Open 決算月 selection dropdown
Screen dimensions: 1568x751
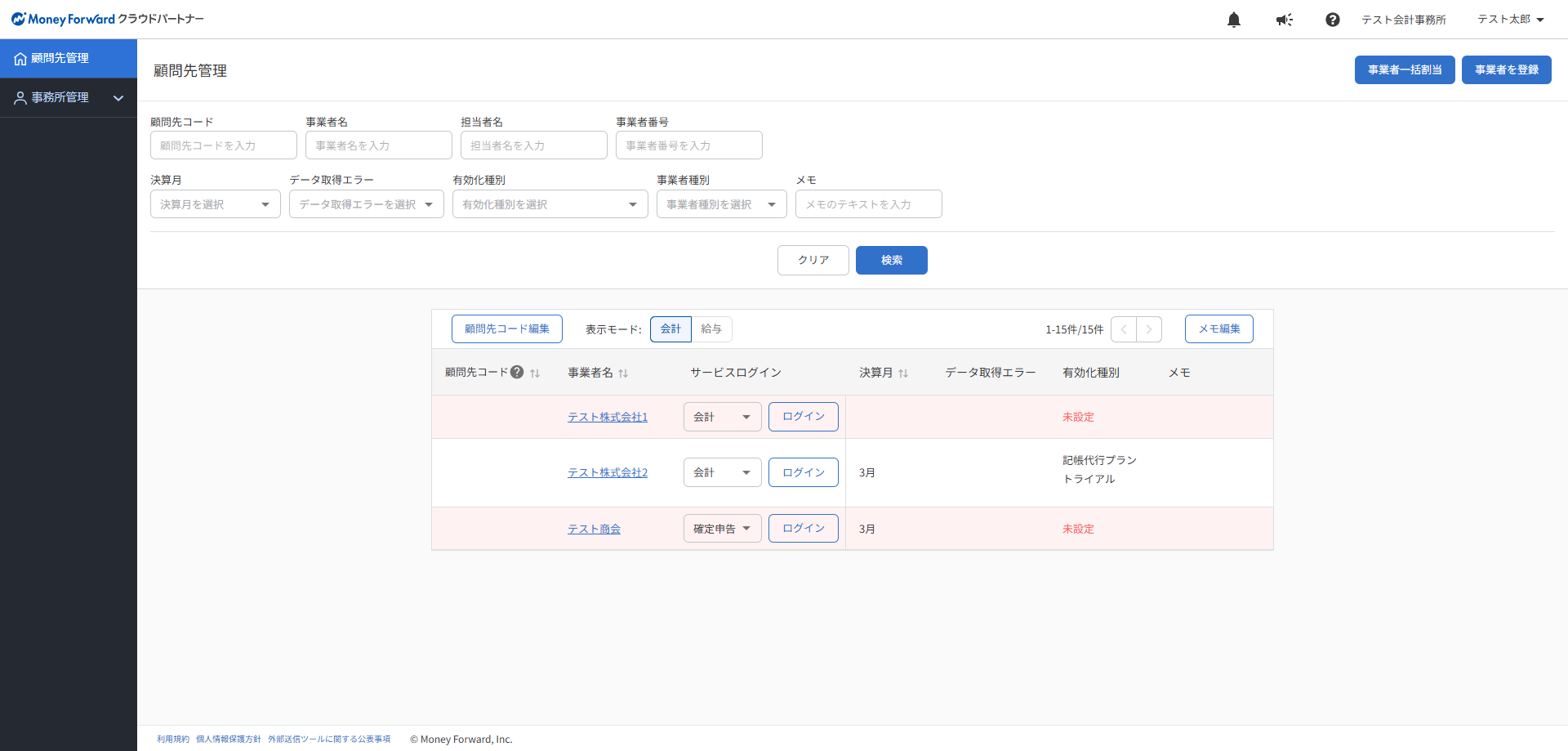[x=216, y=204]
